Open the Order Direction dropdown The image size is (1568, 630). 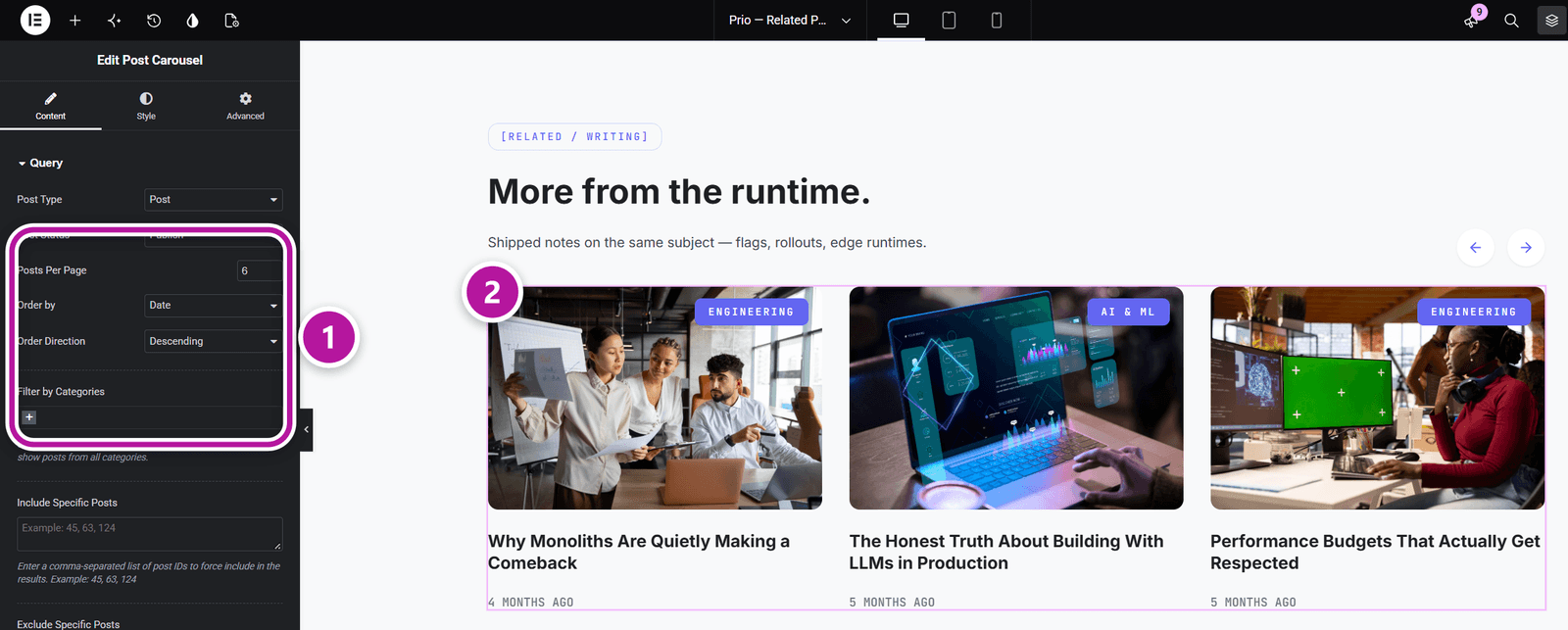point(214,341)
